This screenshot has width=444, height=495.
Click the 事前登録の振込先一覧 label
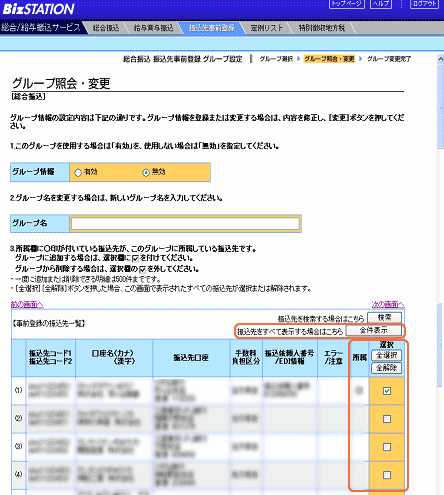[x=49, y=323]
